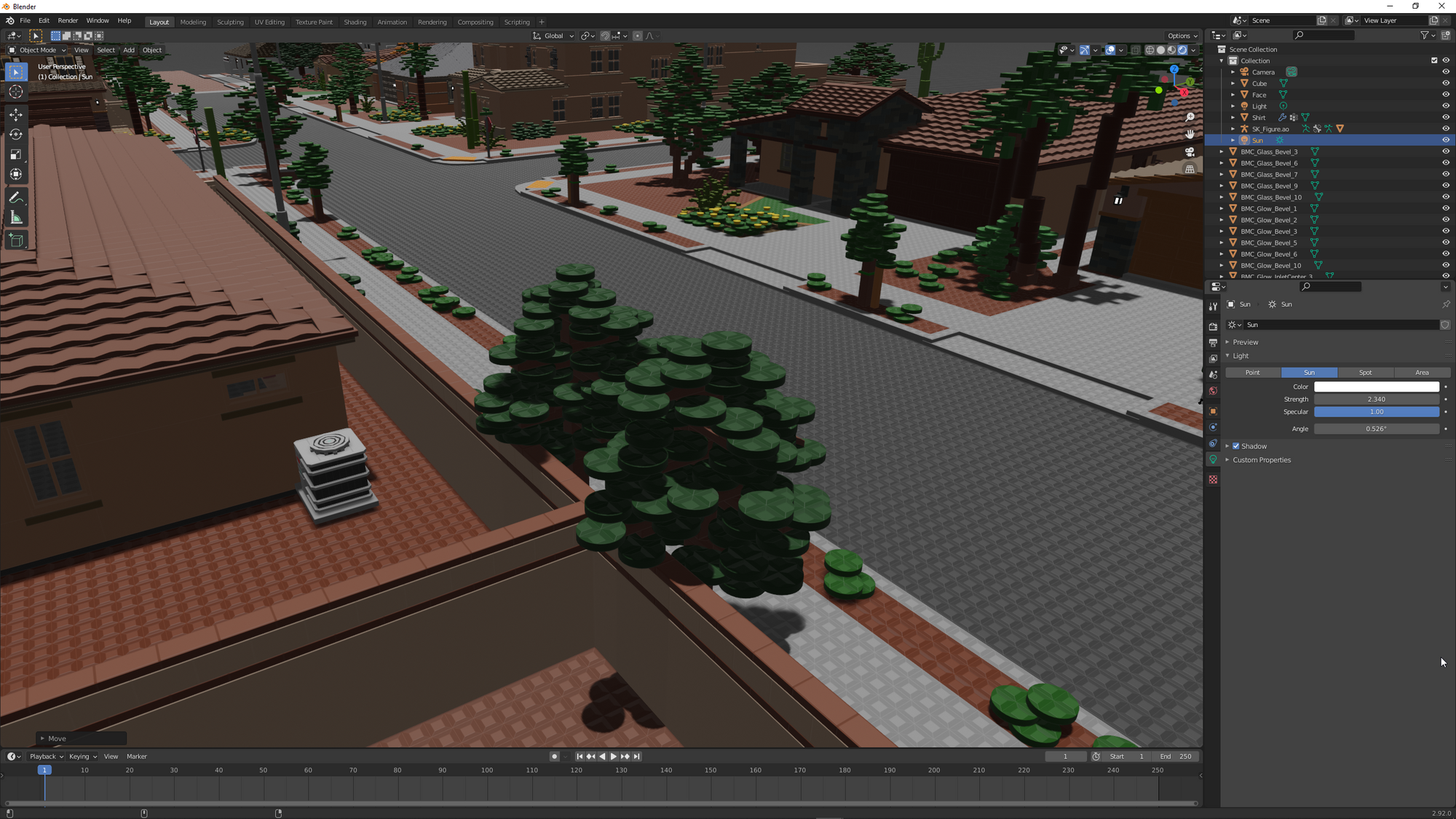Toggle X-ray mode in viewport header
The width and height of the screenshot is (1456, 819).
(1136, 50)
